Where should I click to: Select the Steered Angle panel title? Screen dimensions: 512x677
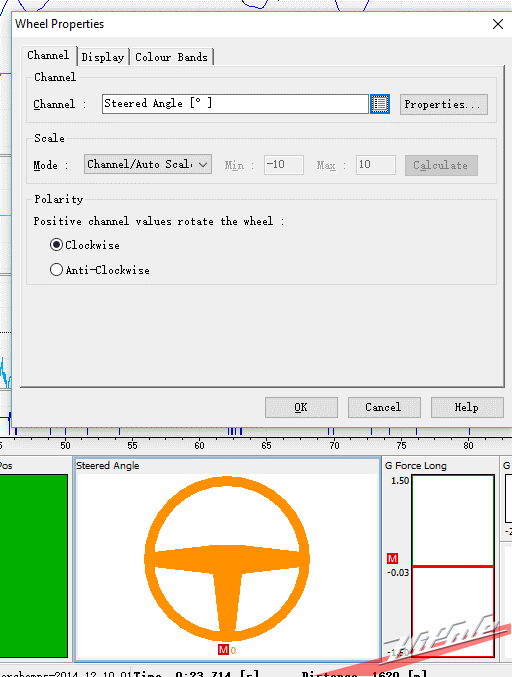[x=107, y=465]
